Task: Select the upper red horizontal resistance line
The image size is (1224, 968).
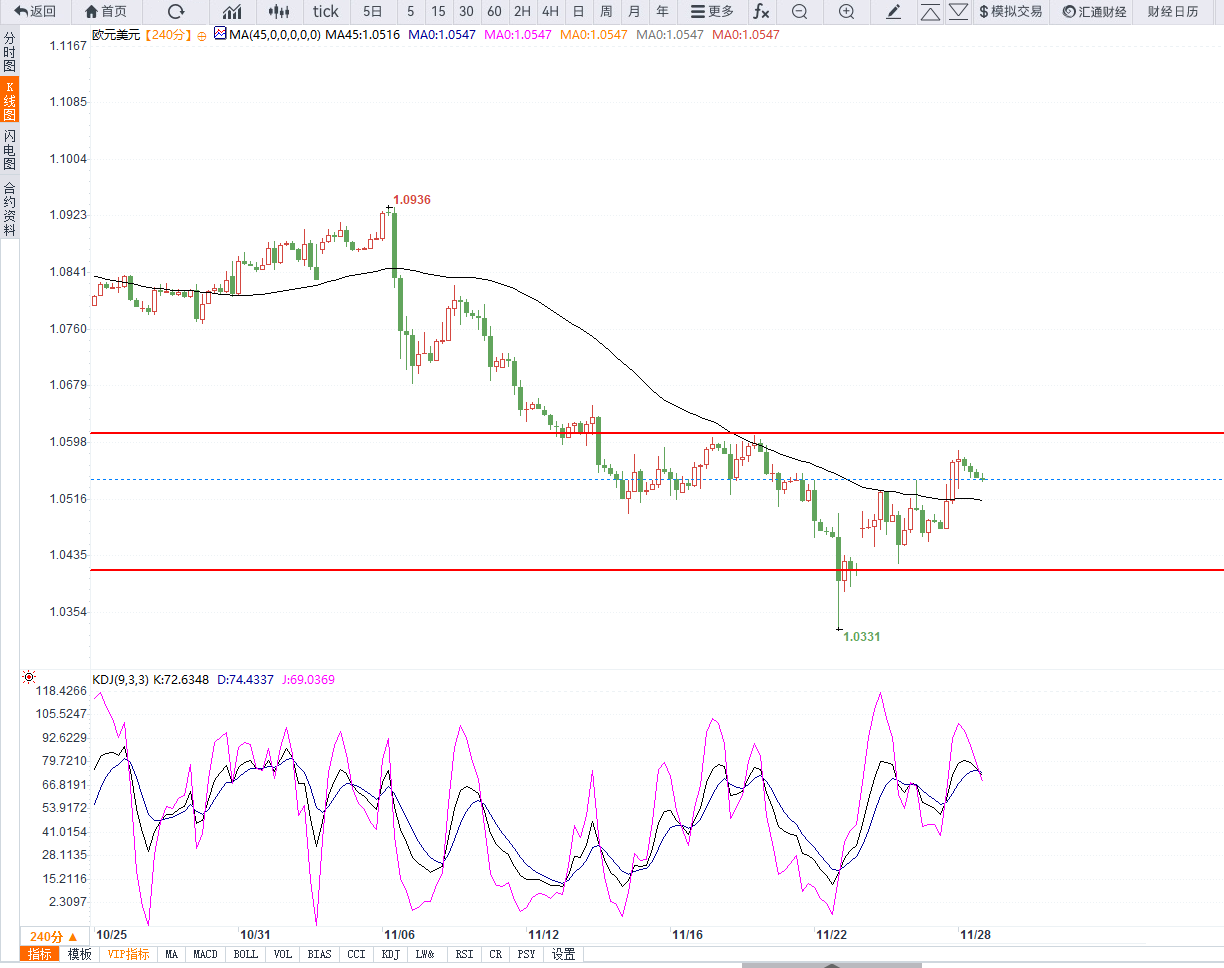Action: click(x=656, y=433)
